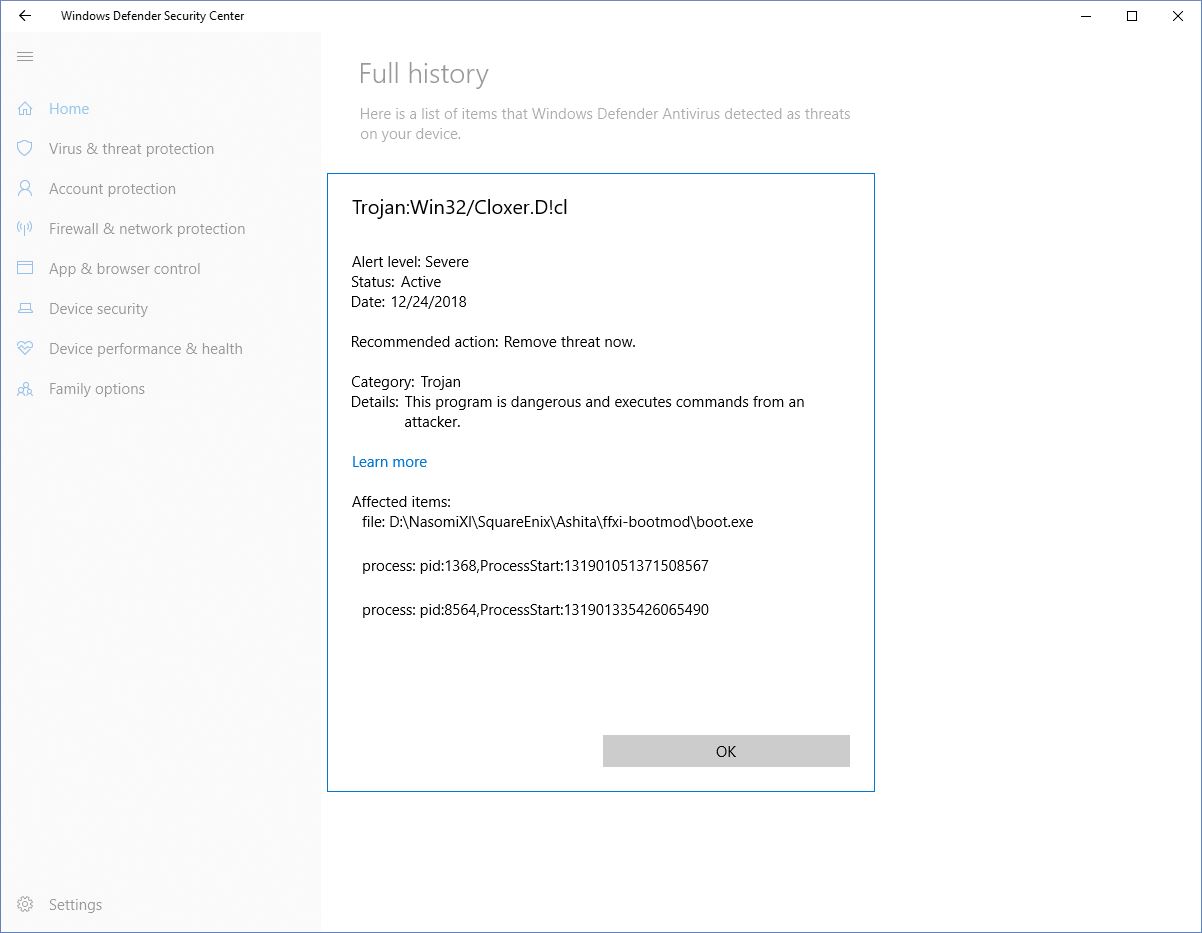This screenshot has width=1202, height=933.
Task: Open Firewall & network protection section
Action: click(147, 229)
